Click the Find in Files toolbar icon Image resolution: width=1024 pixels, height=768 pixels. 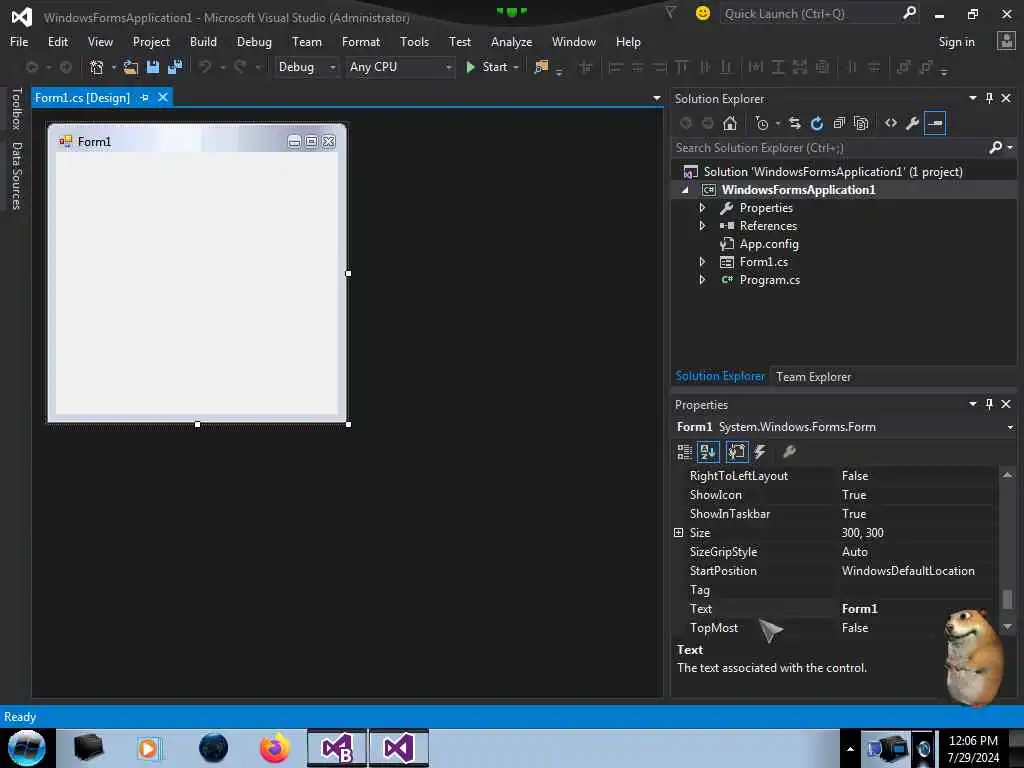point(541,67)
